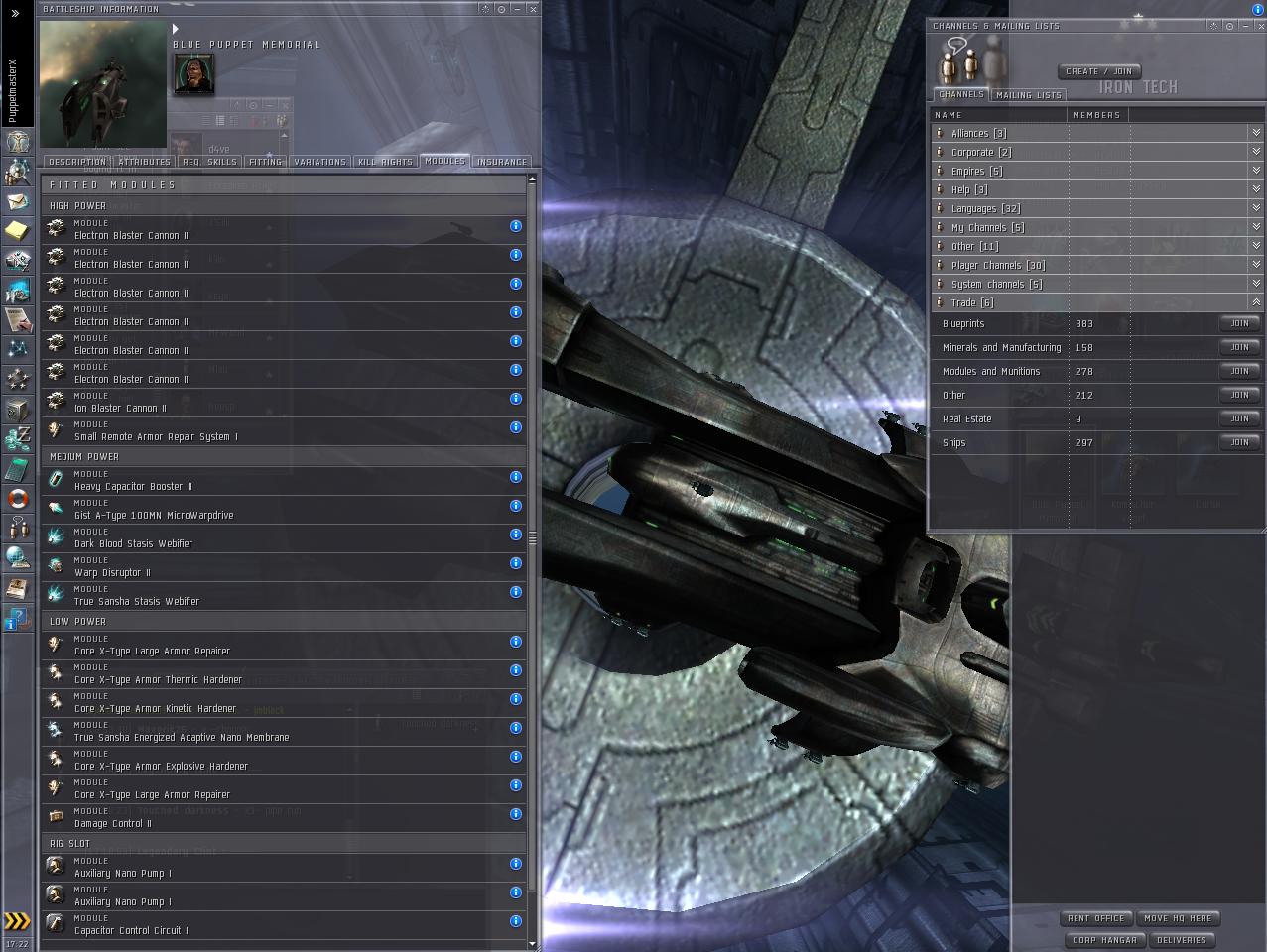Show info for Core X-Type Armor Thermic Hardener
The width and height of the screenshot is (1267, 952).
(516, 670)
